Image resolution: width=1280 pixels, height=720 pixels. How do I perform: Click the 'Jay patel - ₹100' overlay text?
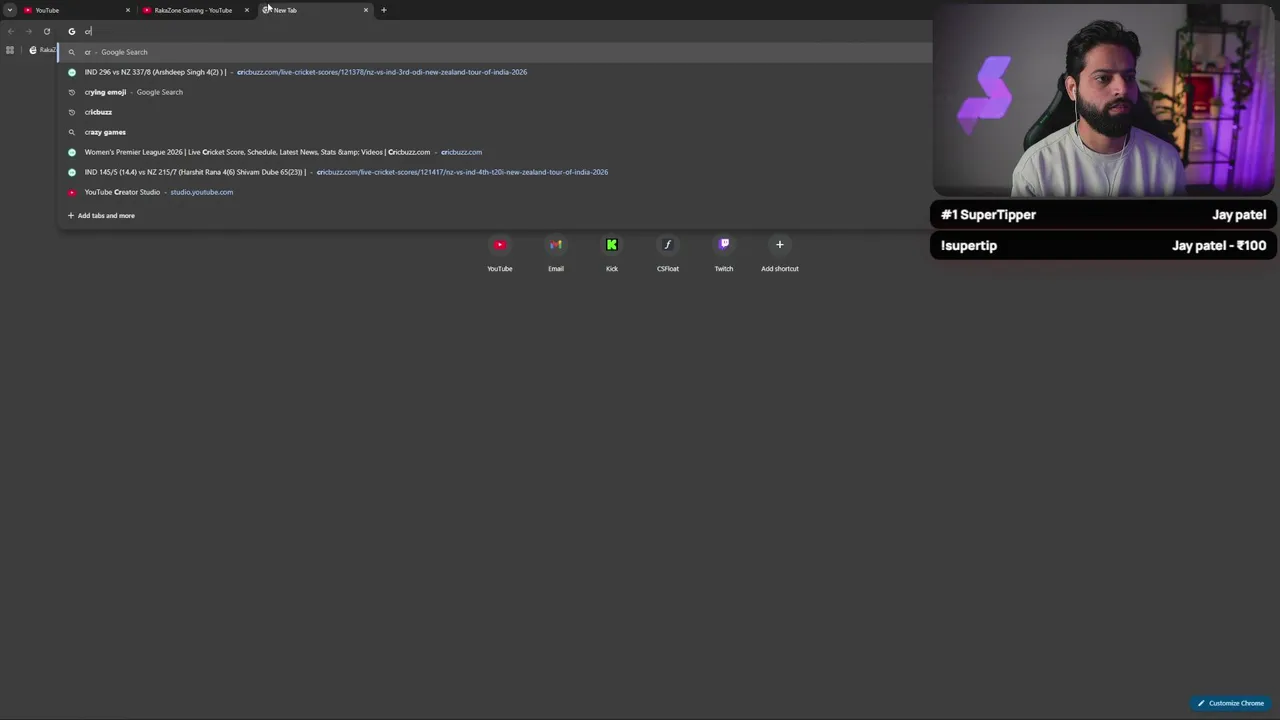pyautogui.click(x=1218, y=245)
